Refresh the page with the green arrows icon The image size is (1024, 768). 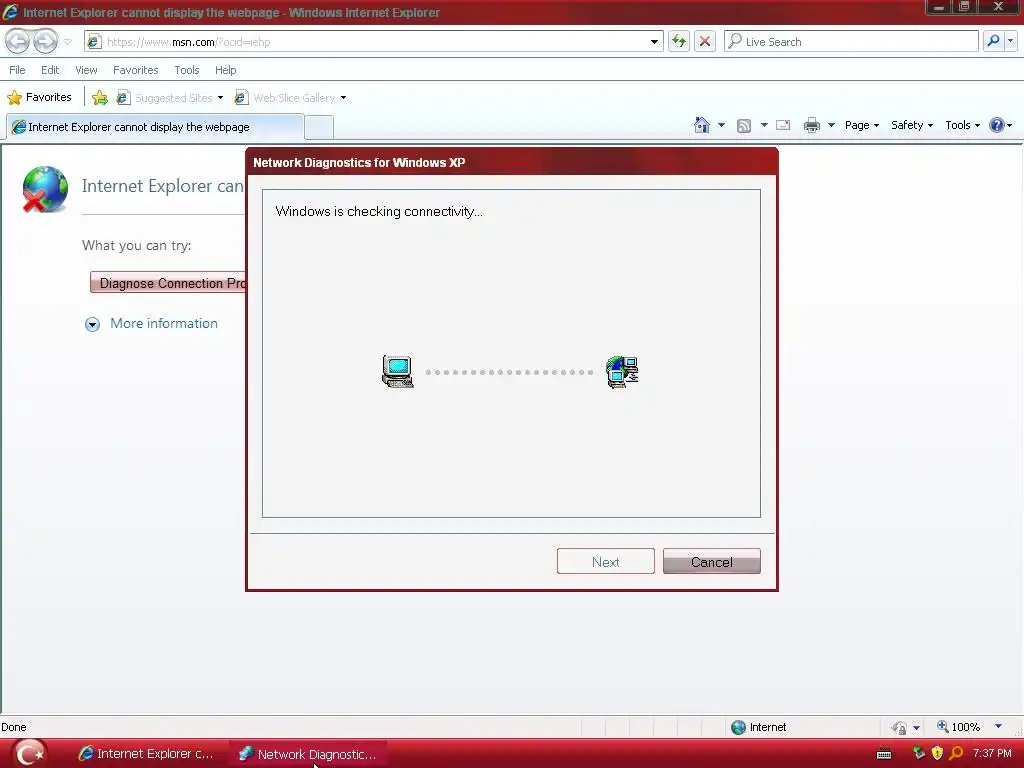pyautogui.click(x=679, y=42)
